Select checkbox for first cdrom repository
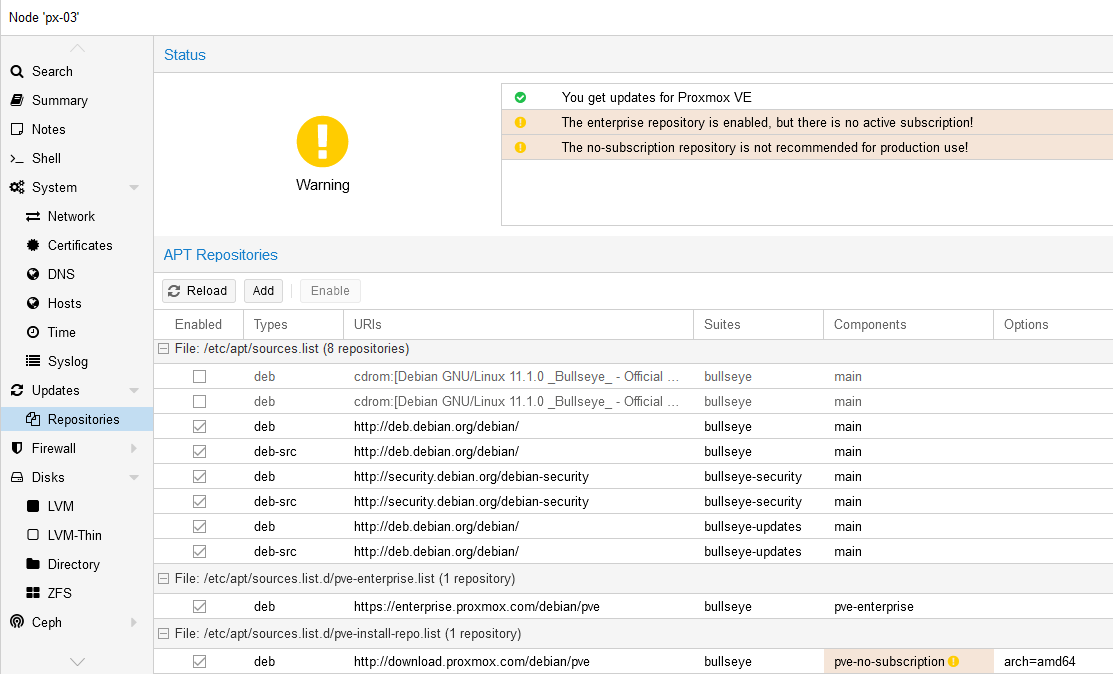 coord(199,377)
